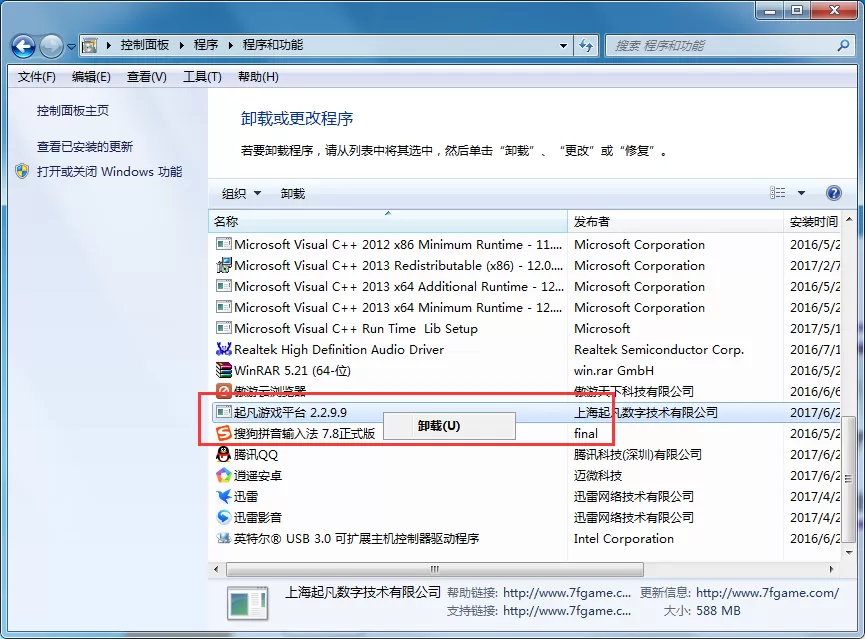This screenshot has height=639, width=865.
Task: Click the install date 2017/2/7
Action: point(815,265)
